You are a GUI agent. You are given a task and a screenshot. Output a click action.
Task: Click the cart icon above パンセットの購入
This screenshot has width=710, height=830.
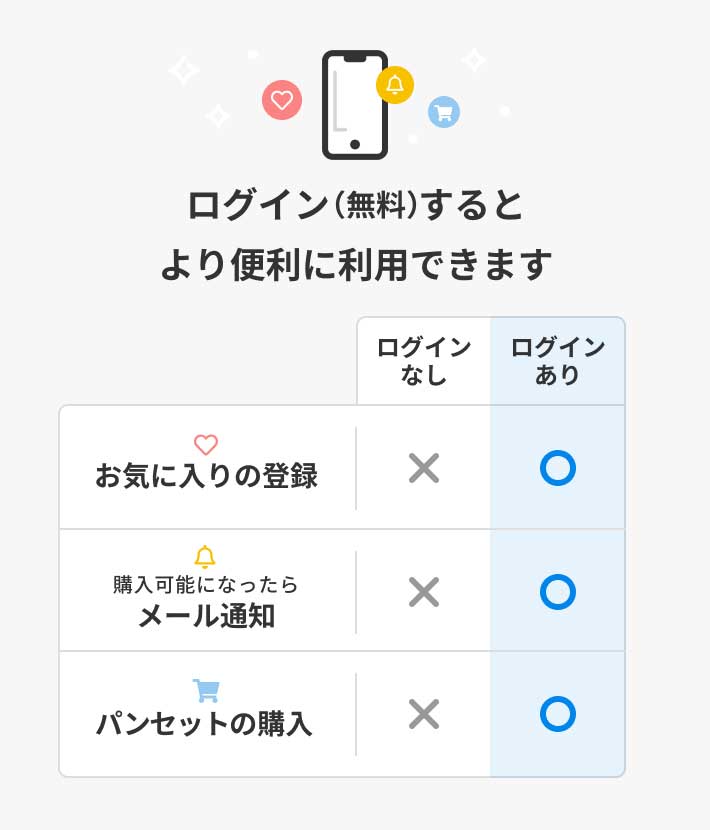[x=206, y=690]
